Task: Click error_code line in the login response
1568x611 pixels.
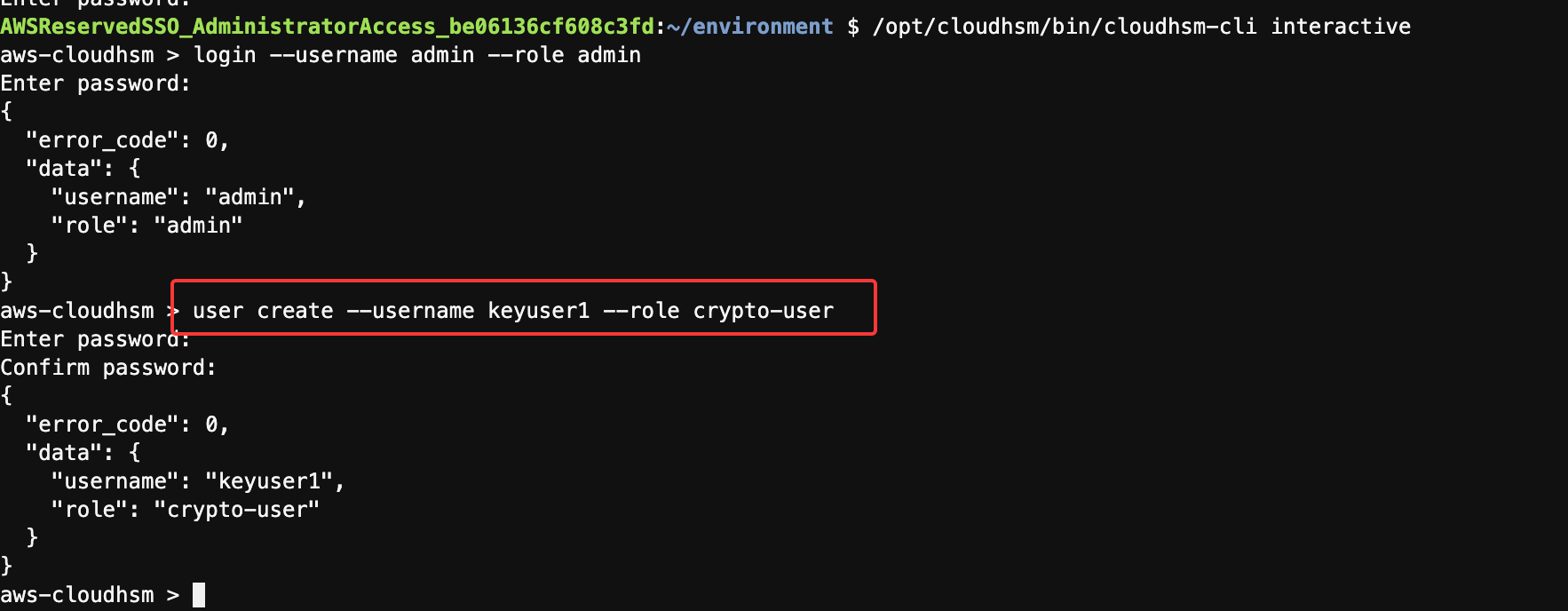Action: coord(127,140)
